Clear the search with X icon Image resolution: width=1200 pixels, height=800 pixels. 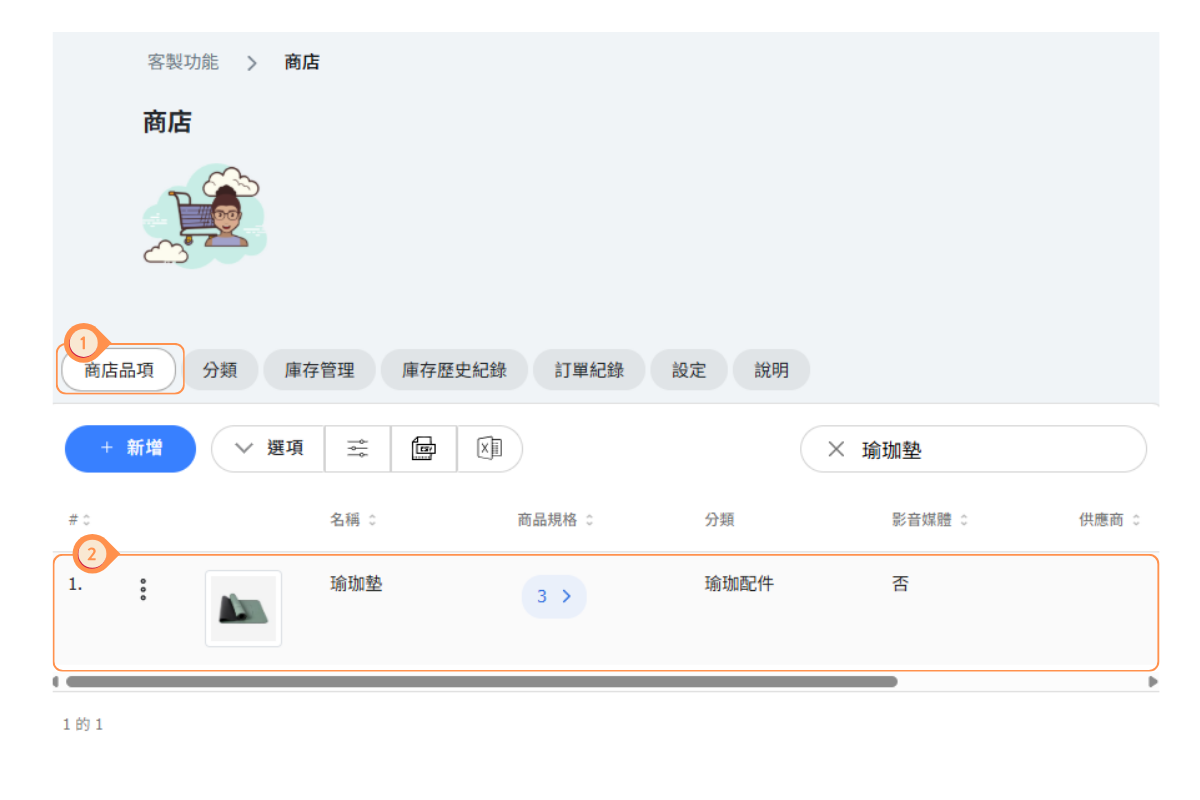836,450
